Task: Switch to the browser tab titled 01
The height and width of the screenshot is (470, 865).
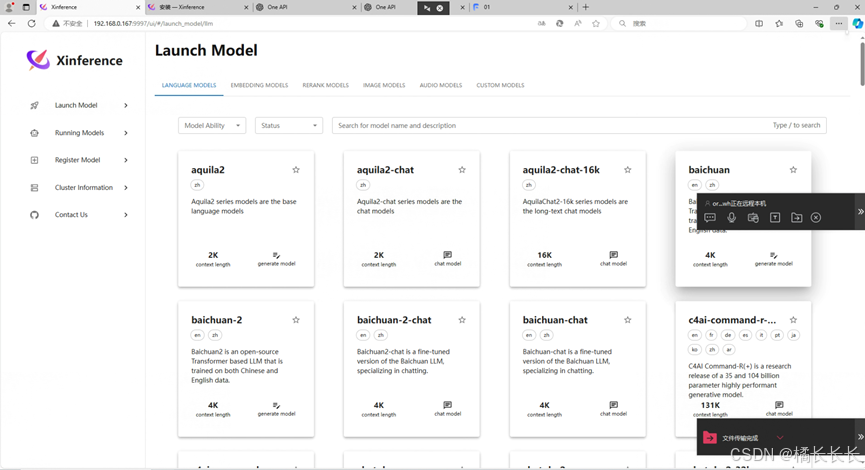Action: pyautogui.click(x=521, y=7)
